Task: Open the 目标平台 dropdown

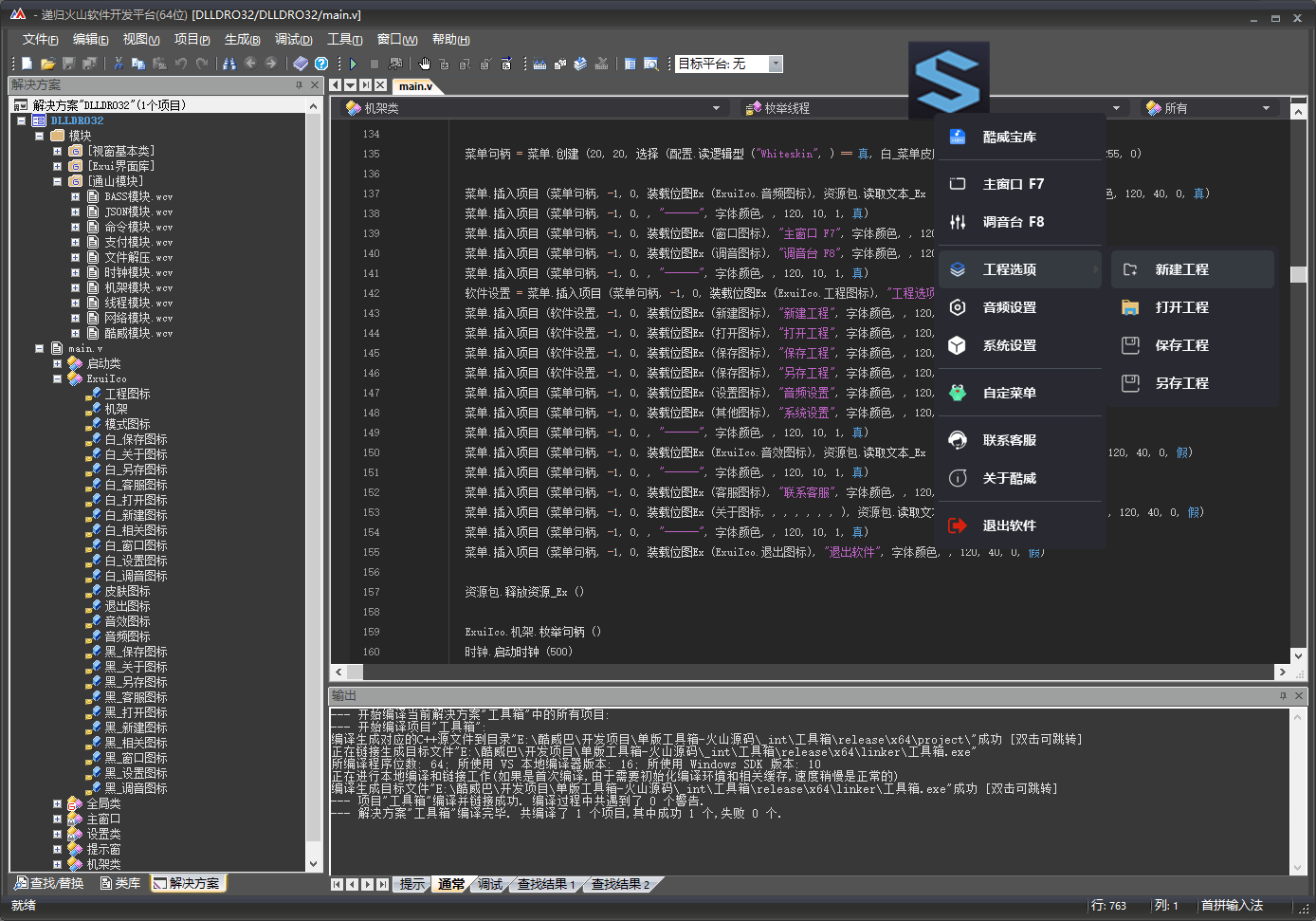Action: coord(776,64)
